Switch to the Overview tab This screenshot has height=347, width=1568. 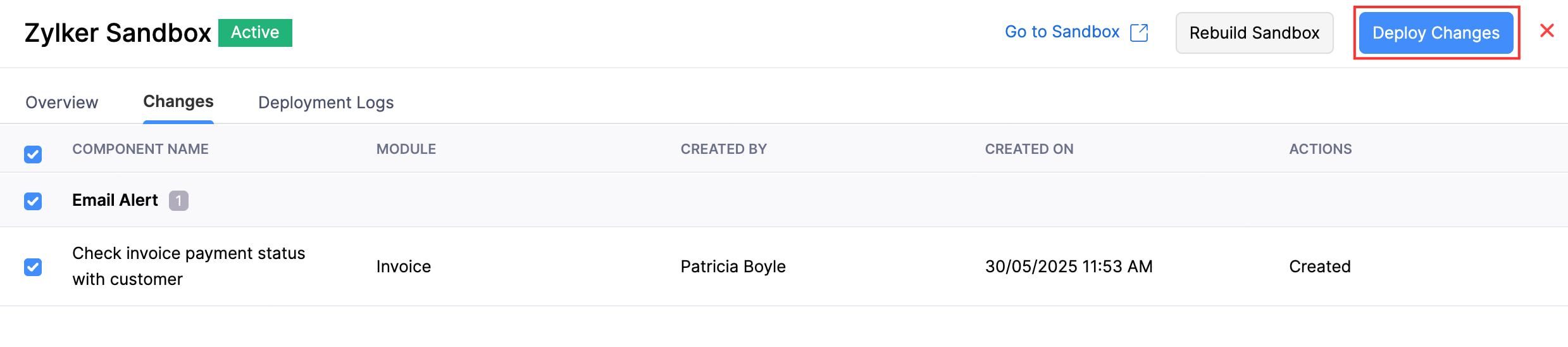click(x=61, y=102)
